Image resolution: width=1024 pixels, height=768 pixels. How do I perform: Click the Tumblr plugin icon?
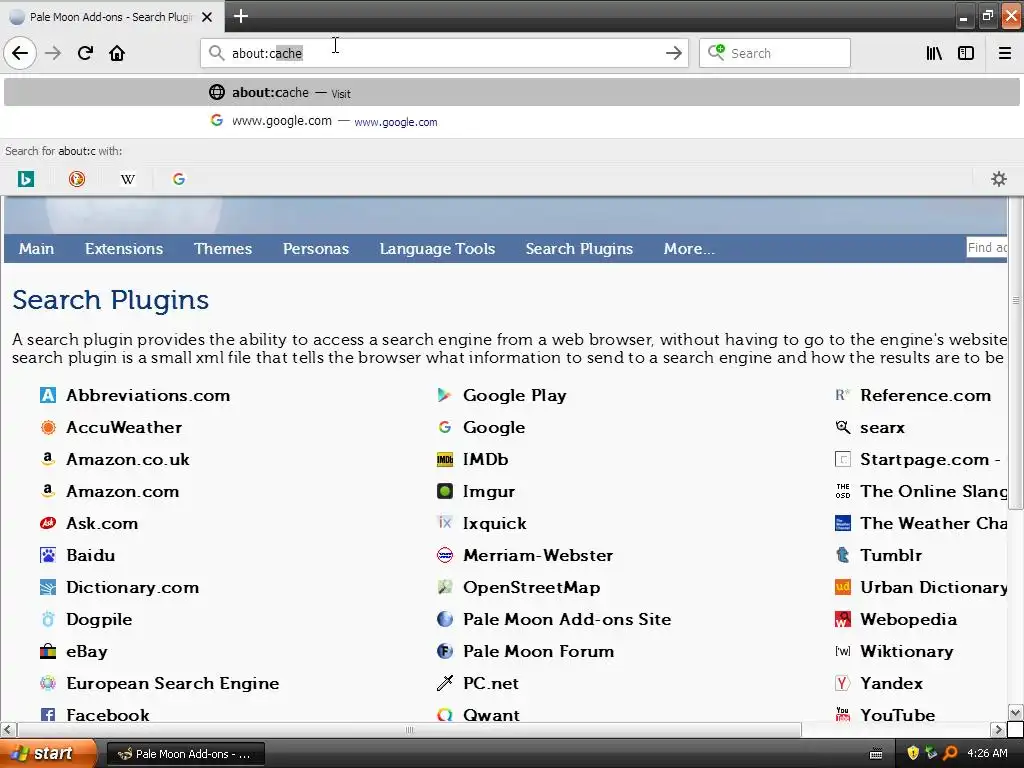(x=842, y=555)
